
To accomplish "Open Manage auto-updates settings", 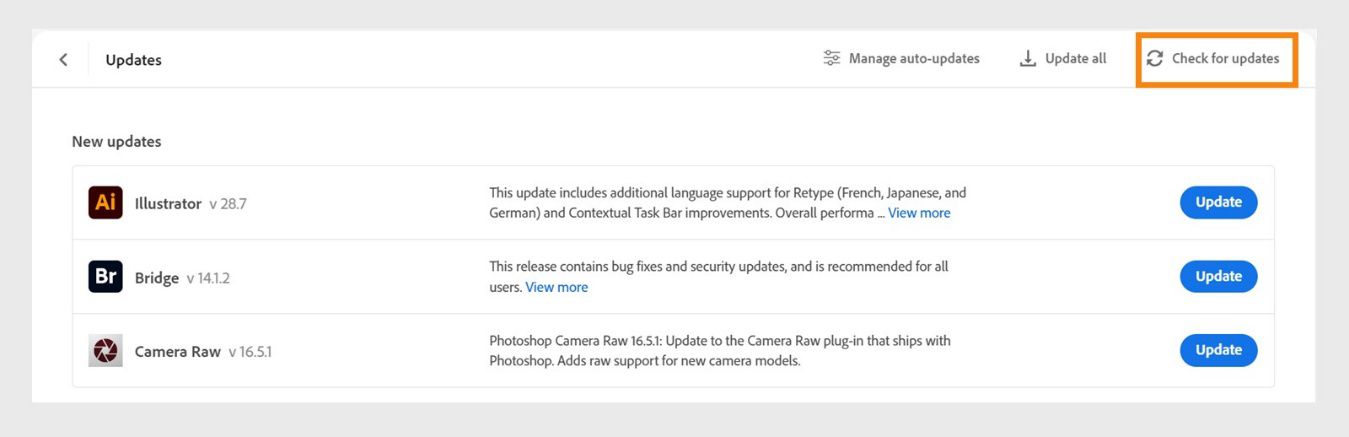I will [x=913, y=59].
